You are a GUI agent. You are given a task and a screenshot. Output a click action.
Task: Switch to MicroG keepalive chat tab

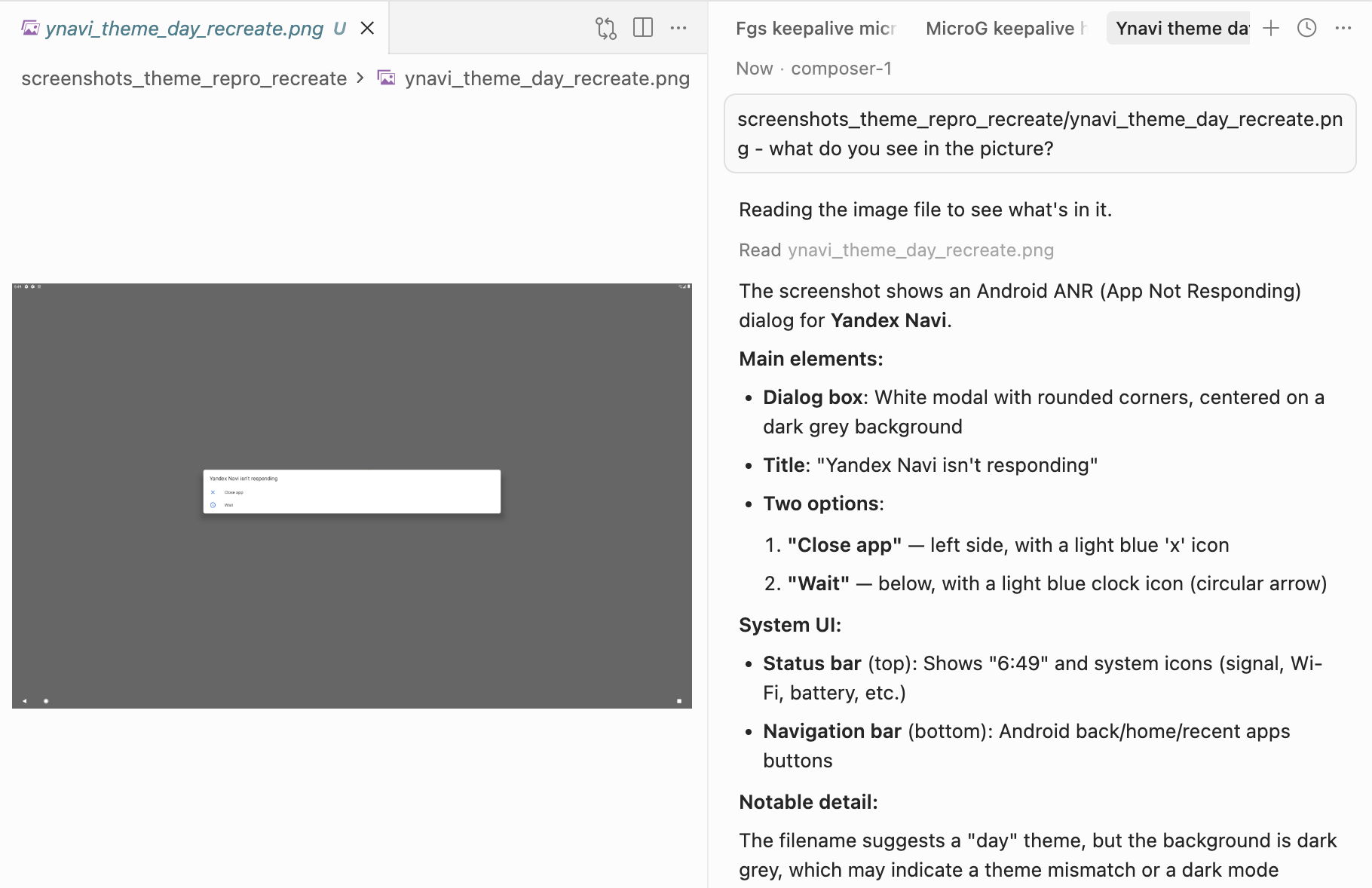[x=1006, y=29]
